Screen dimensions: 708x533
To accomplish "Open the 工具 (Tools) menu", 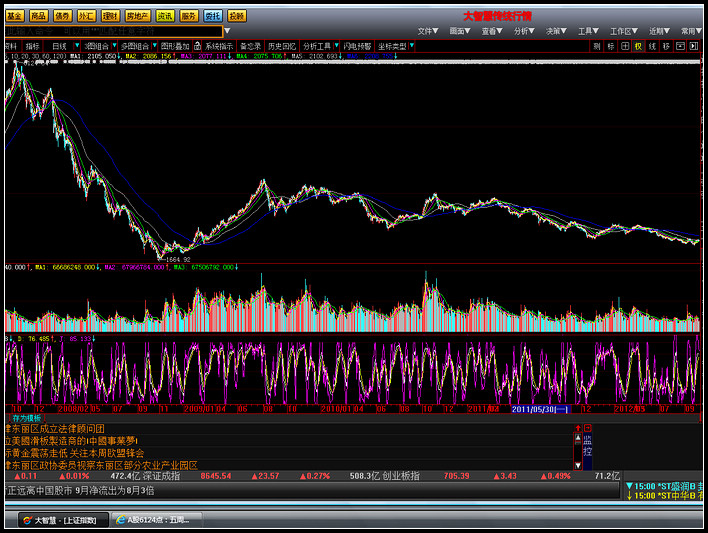I will pos(588,31).
